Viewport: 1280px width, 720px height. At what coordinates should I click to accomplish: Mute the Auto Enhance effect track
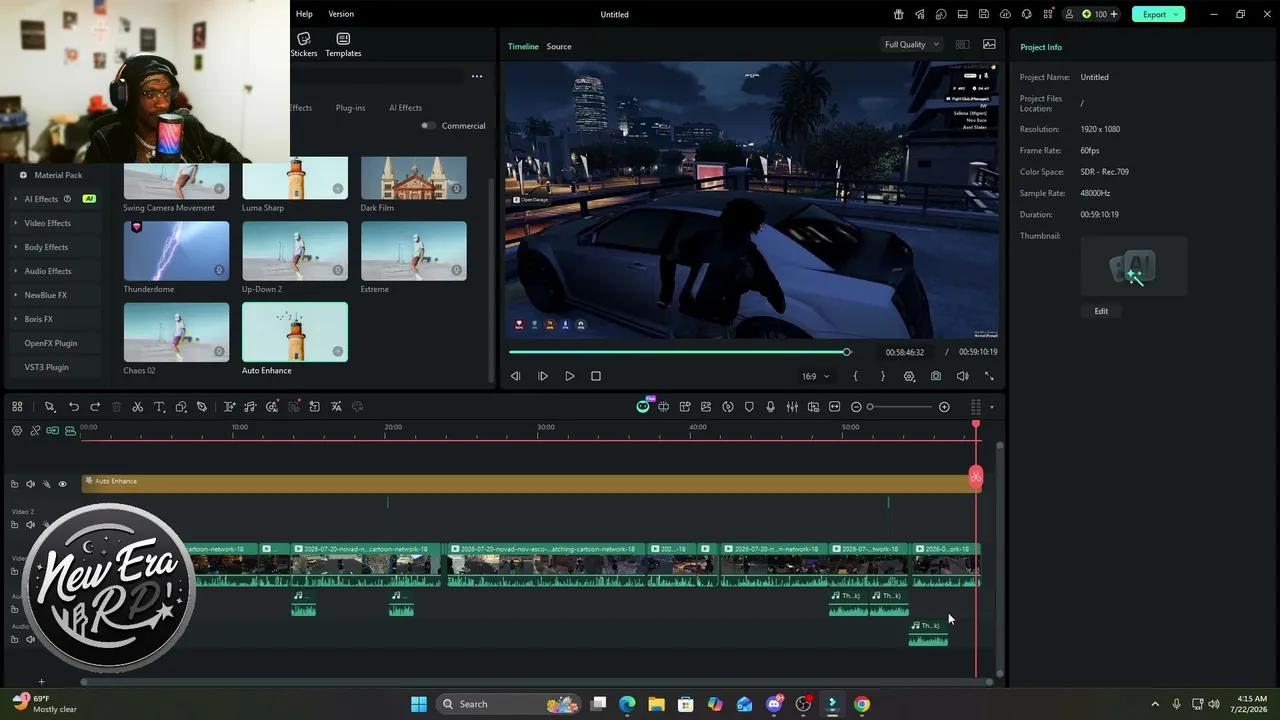[30, 484]
